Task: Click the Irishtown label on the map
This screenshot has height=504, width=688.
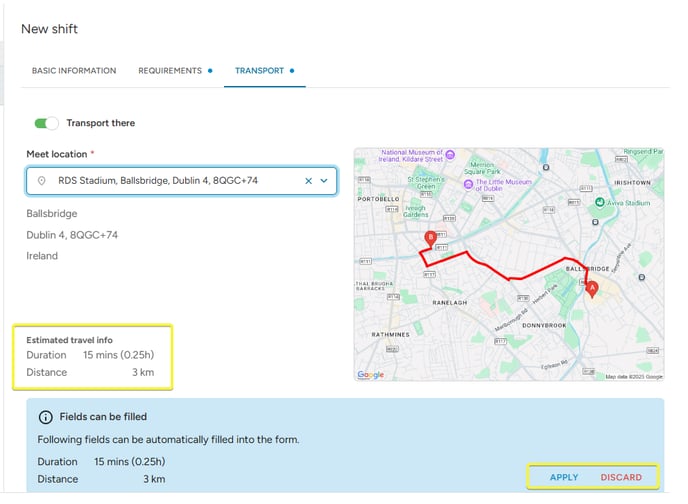Action: coord(632,182)
